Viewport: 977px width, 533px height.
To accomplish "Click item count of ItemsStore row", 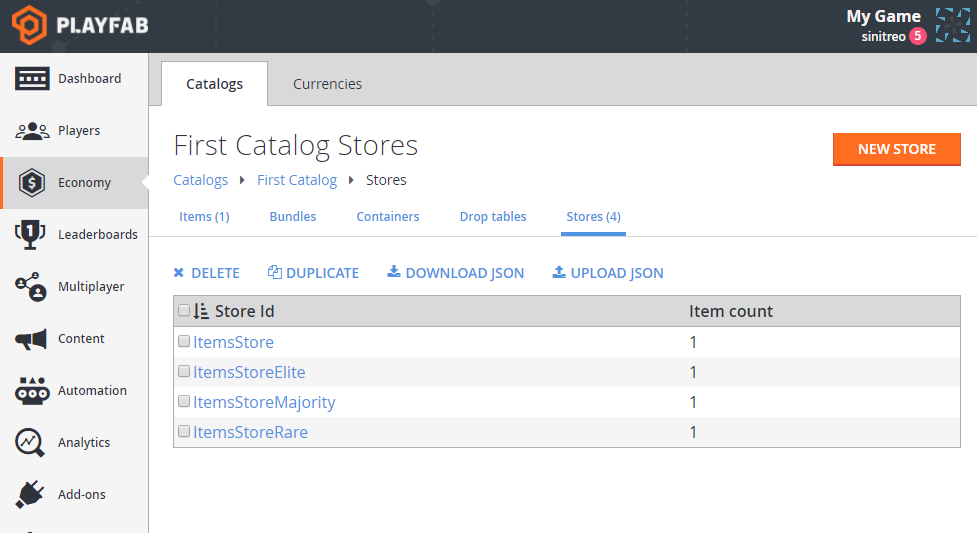I will click(x=693, y=342).
